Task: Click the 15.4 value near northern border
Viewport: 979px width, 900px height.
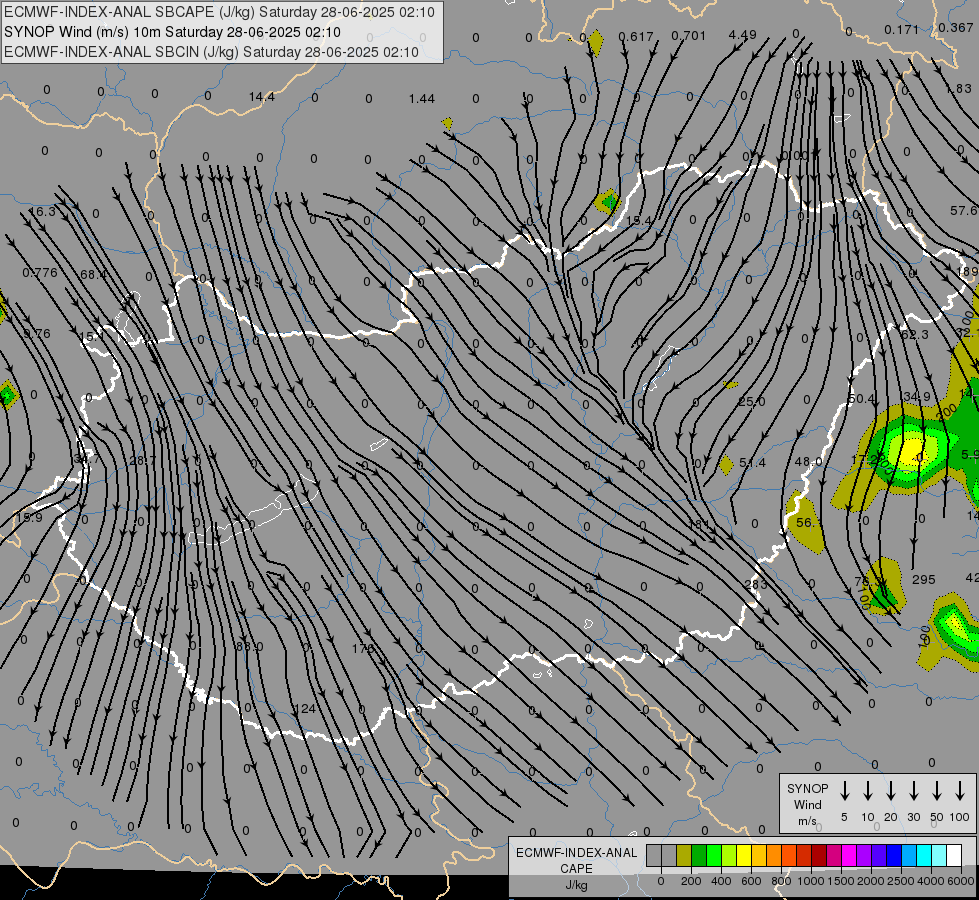Action: tap(638, 220)
